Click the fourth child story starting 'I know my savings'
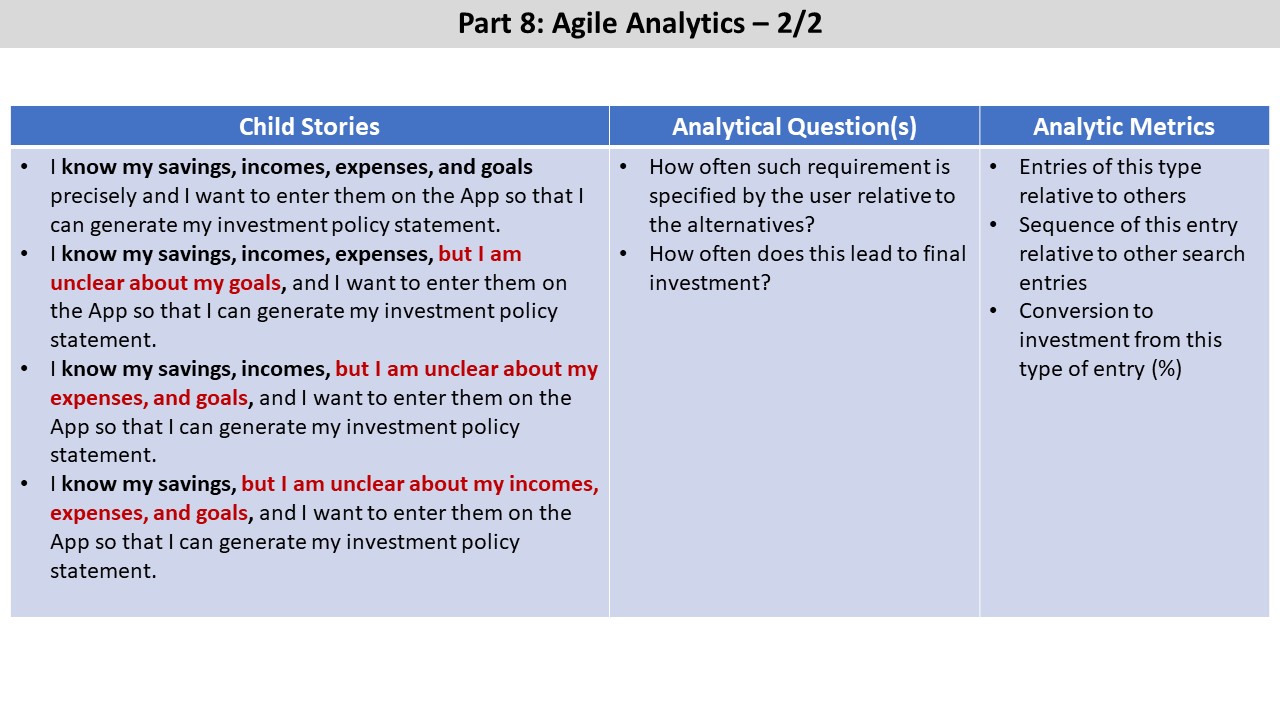The image size is (1280, 720). (324, 527)
